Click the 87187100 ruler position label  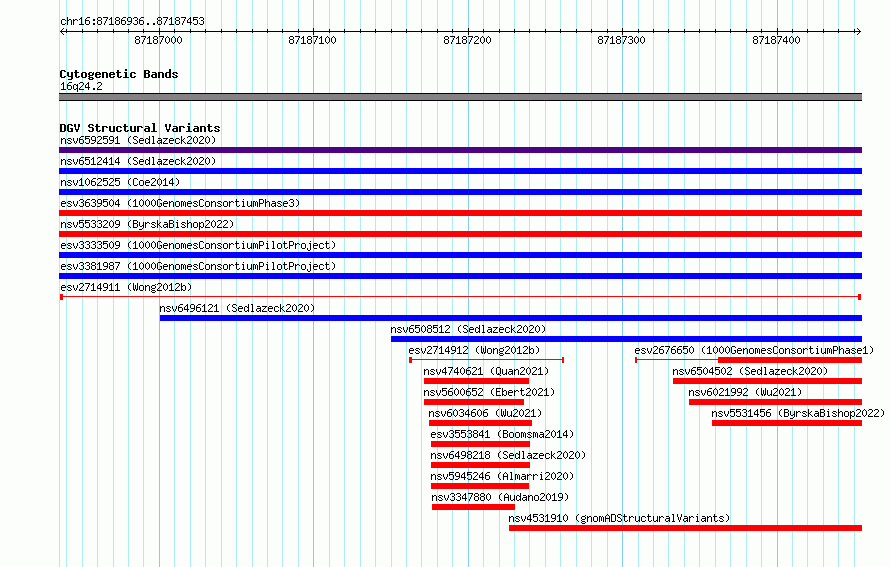click(312, 40)
